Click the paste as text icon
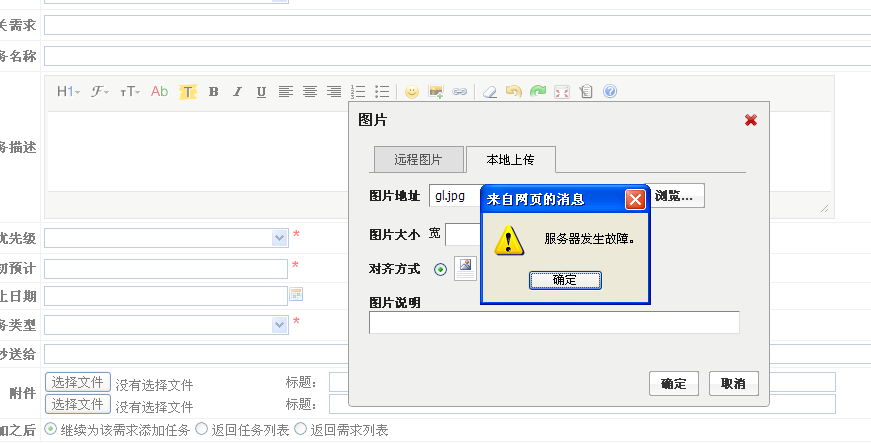This screenshot has height=443, width=871. [586, 92]
